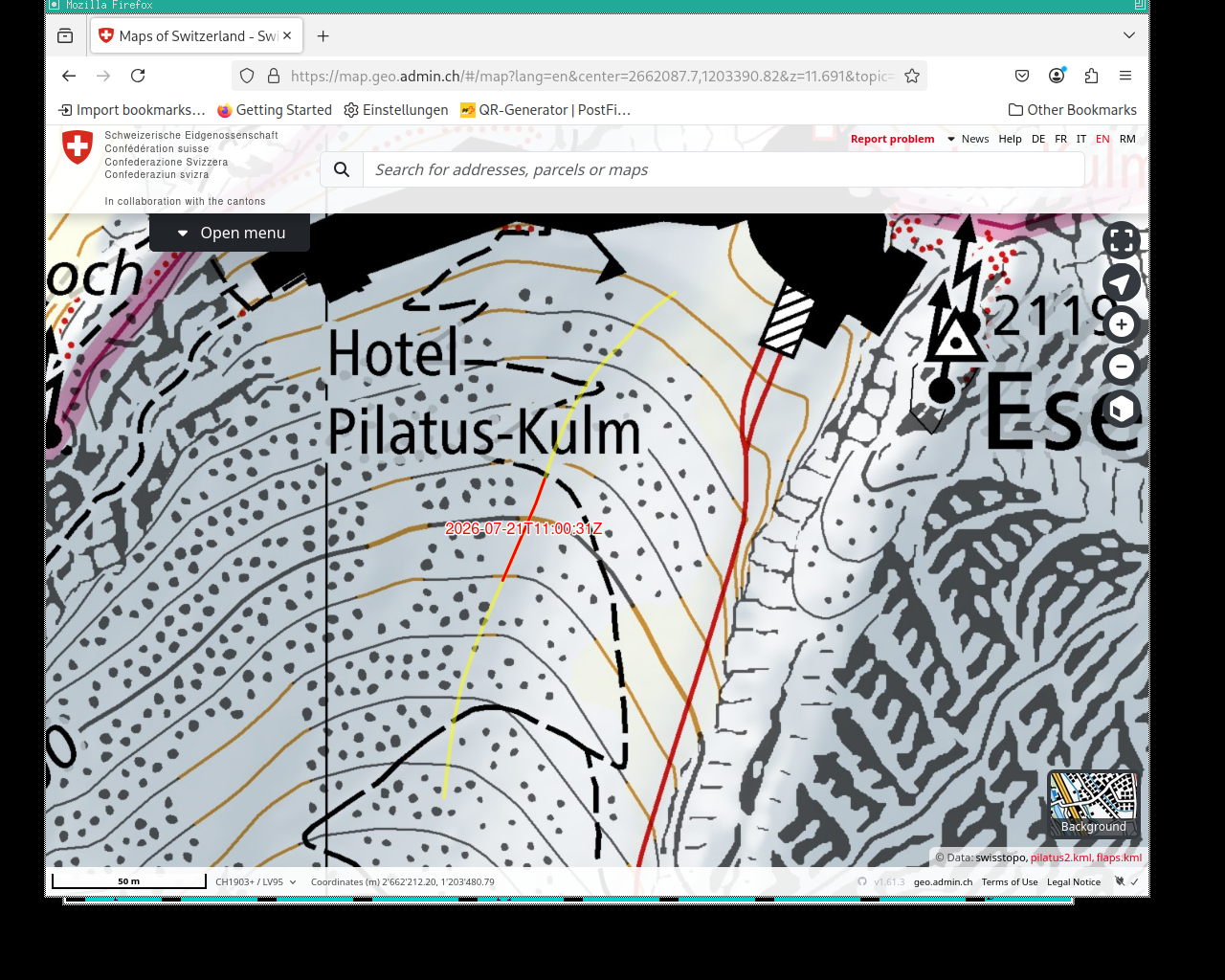1225x980 pixels.
Task: Open the News link
Action: pyautogui.click(x=975, y=140)
